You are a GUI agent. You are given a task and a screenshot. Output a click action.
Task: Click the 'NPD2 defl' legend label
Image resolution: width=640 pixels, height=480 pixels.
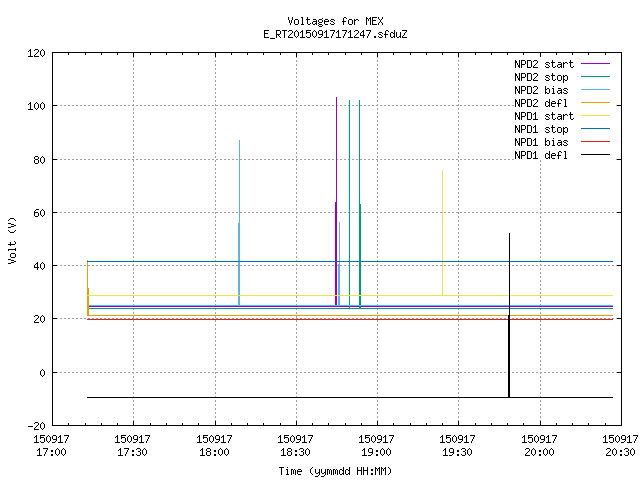541,103
